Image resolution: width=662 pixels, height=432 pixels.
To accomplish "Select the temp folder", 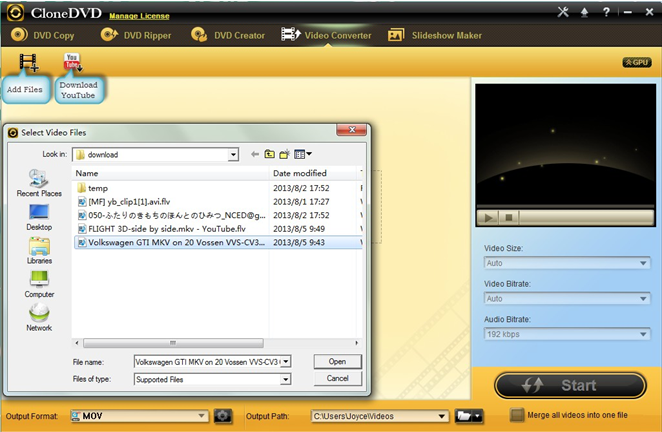I will tap(98, 188).
